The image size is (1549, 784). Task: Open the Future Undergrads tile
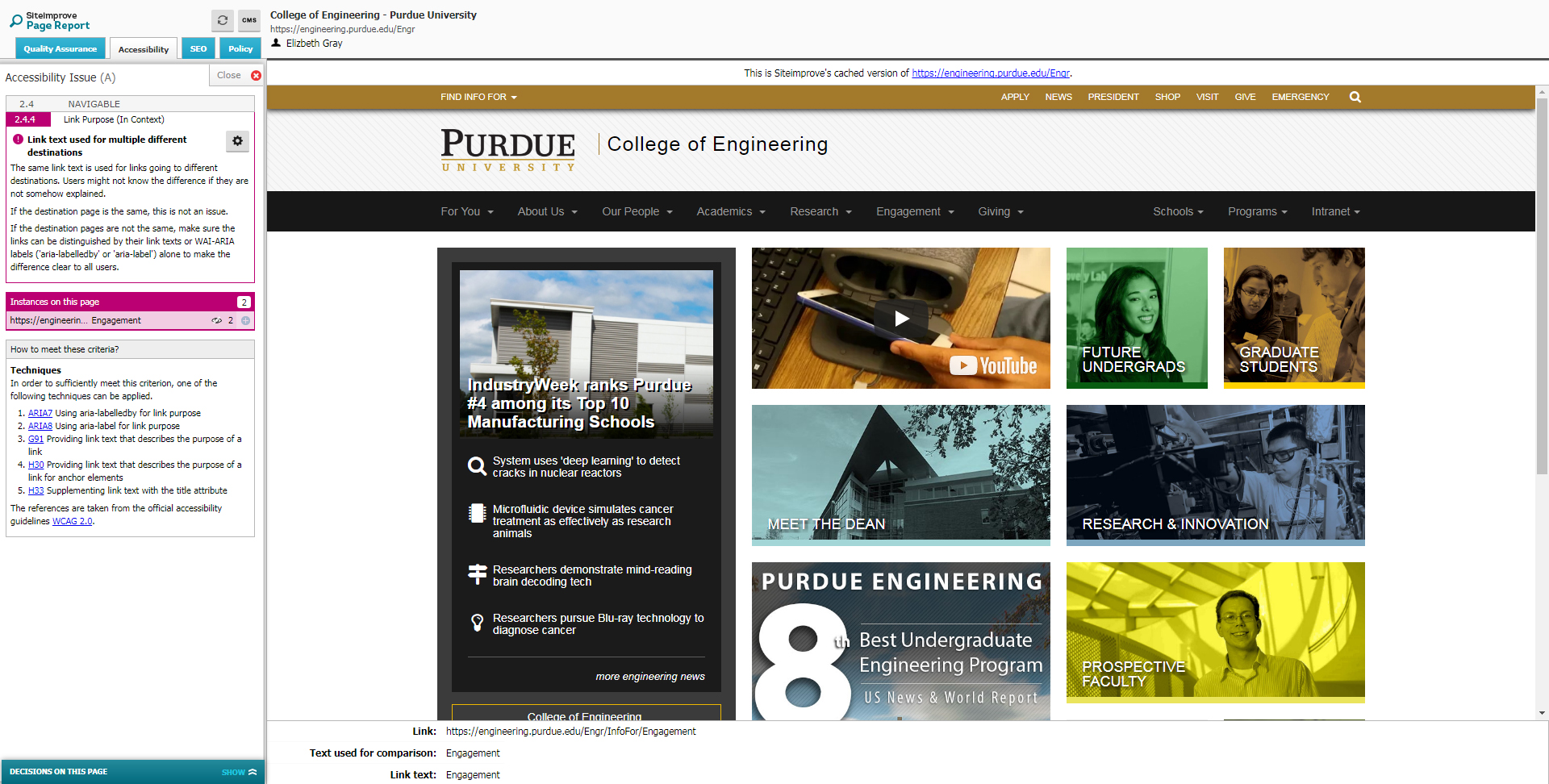click(1136, 318)
